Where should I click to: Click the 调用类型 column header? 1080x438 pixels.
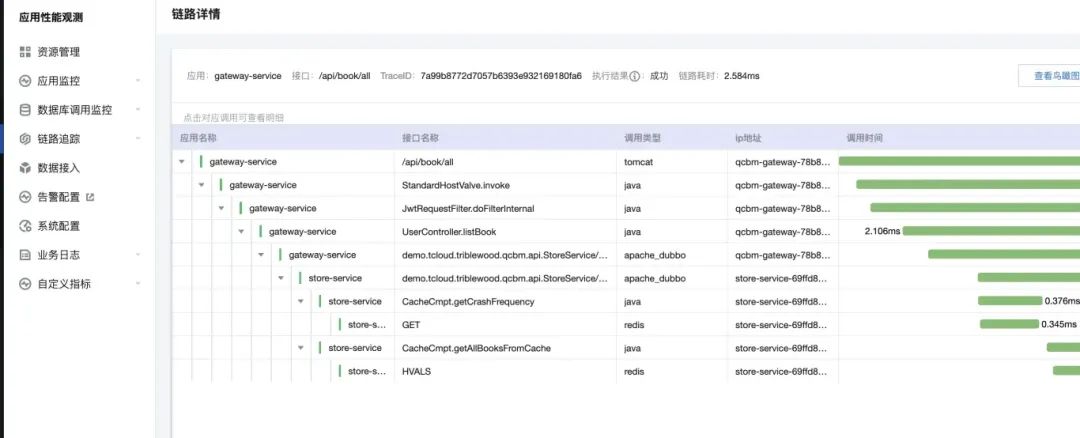point(642,138)
